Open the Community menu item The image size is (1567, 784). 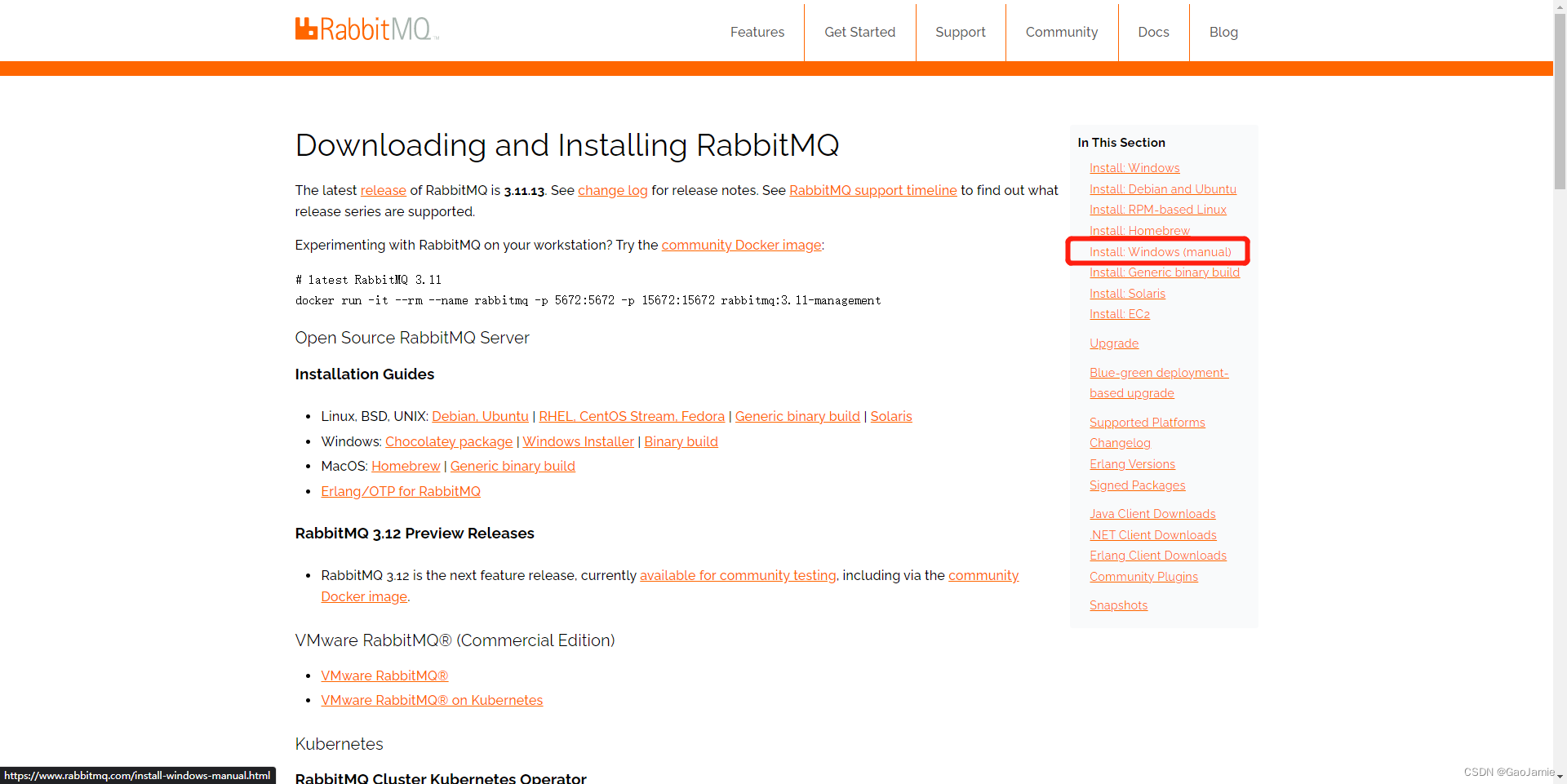1061,32
